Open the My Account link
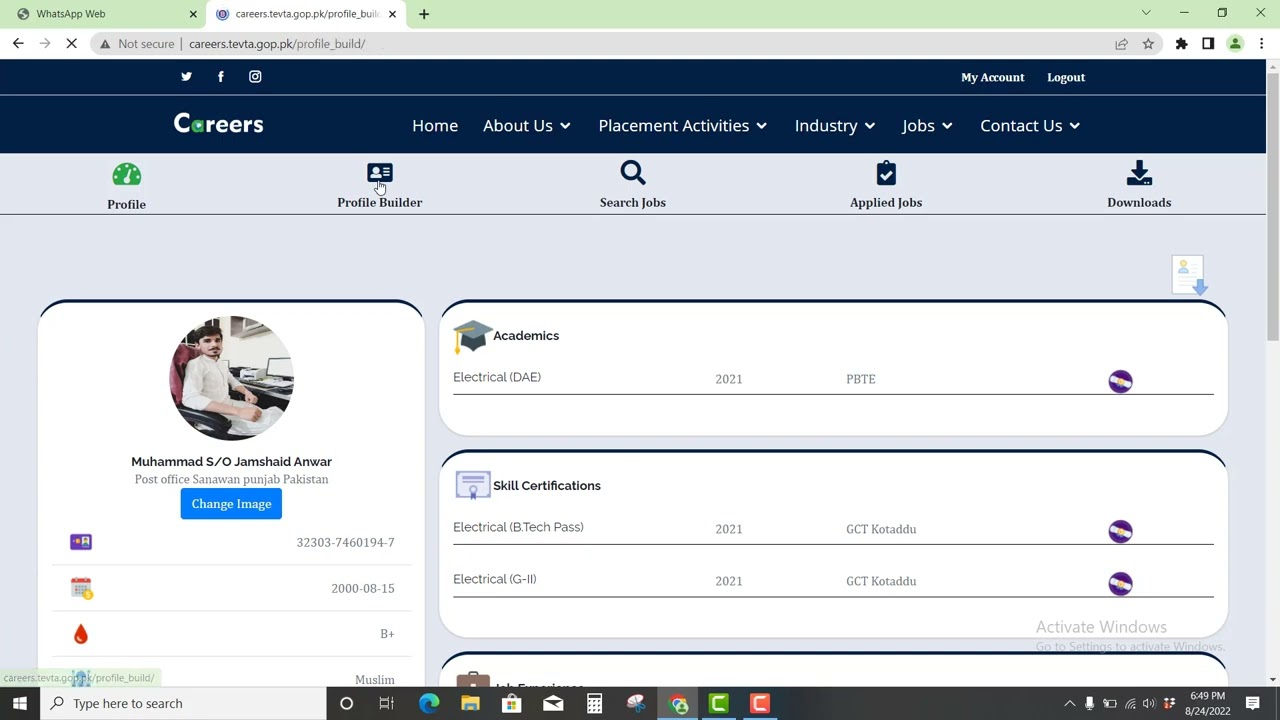 993,77
